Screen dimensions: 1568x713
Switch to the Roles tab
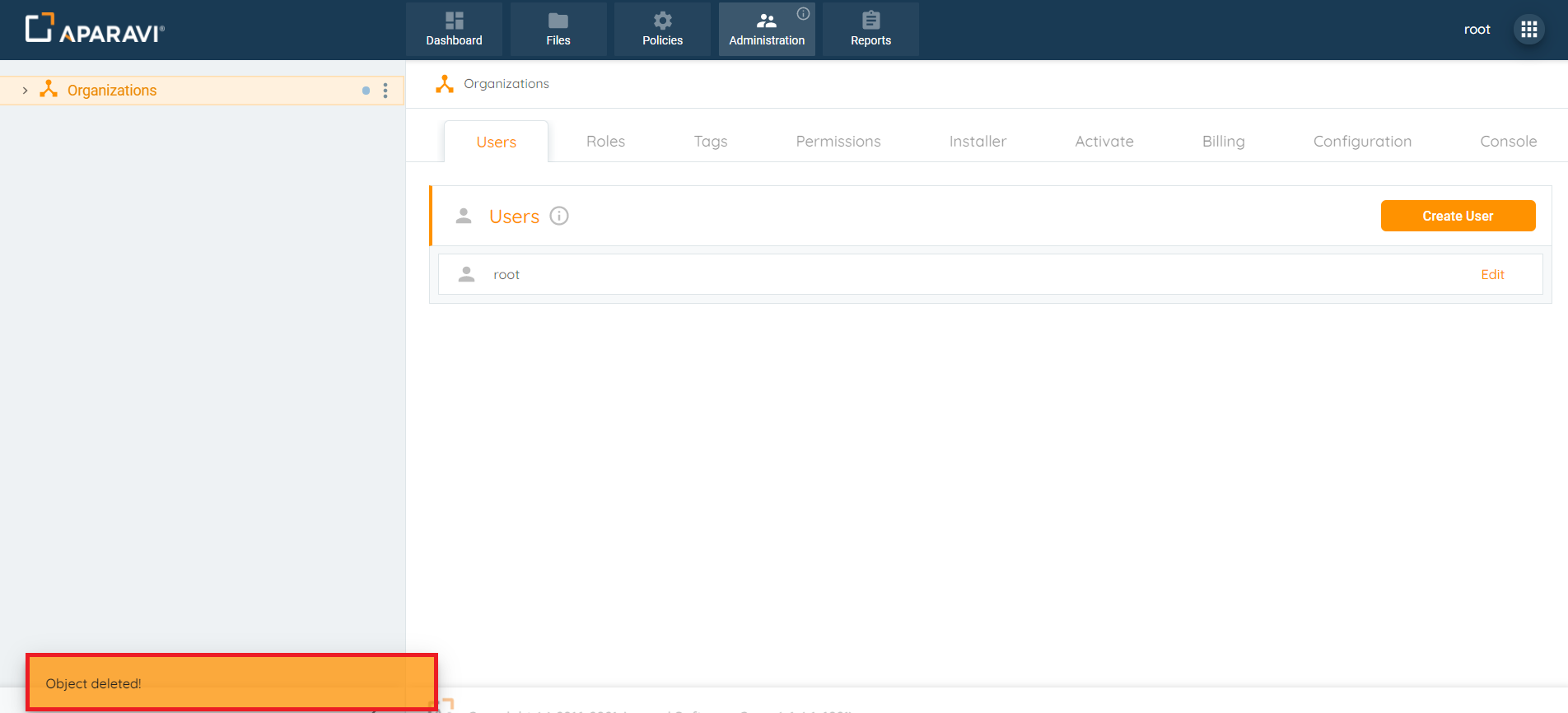[x=605, y=142]
